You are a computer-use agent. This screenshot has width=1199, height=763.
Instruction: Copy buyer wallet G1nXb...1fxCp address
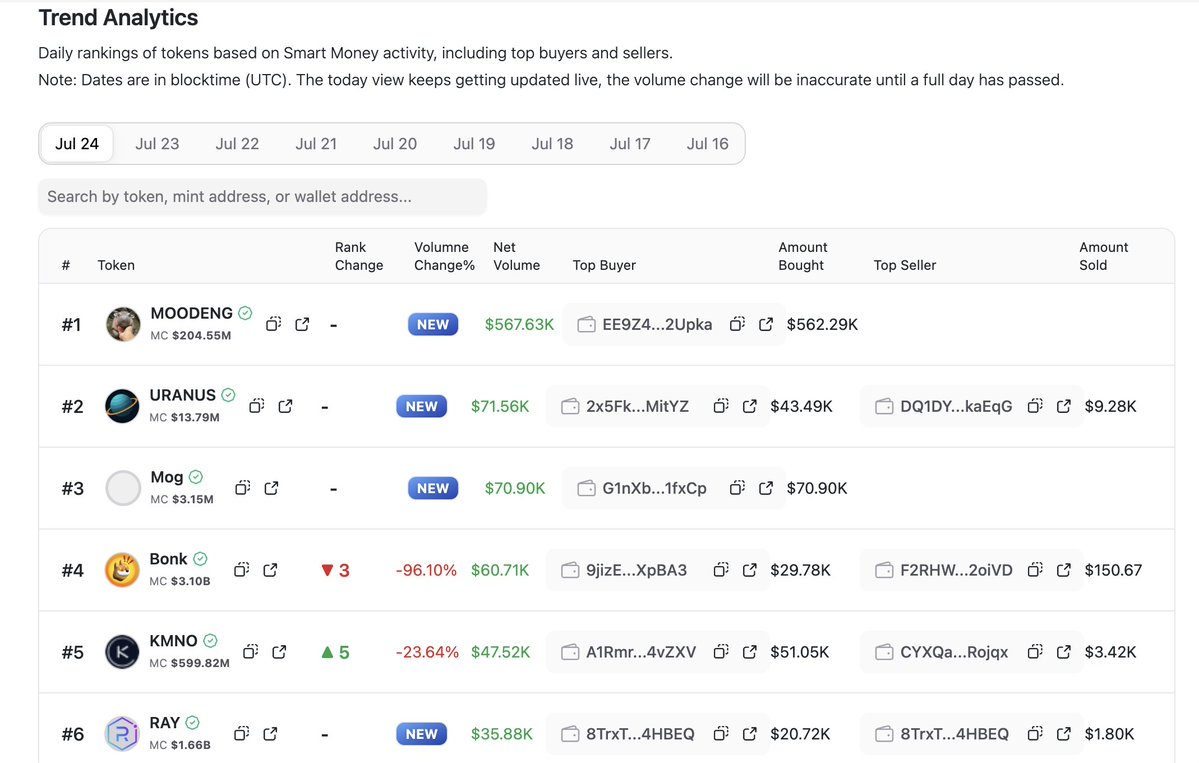[x=737, y=488]
